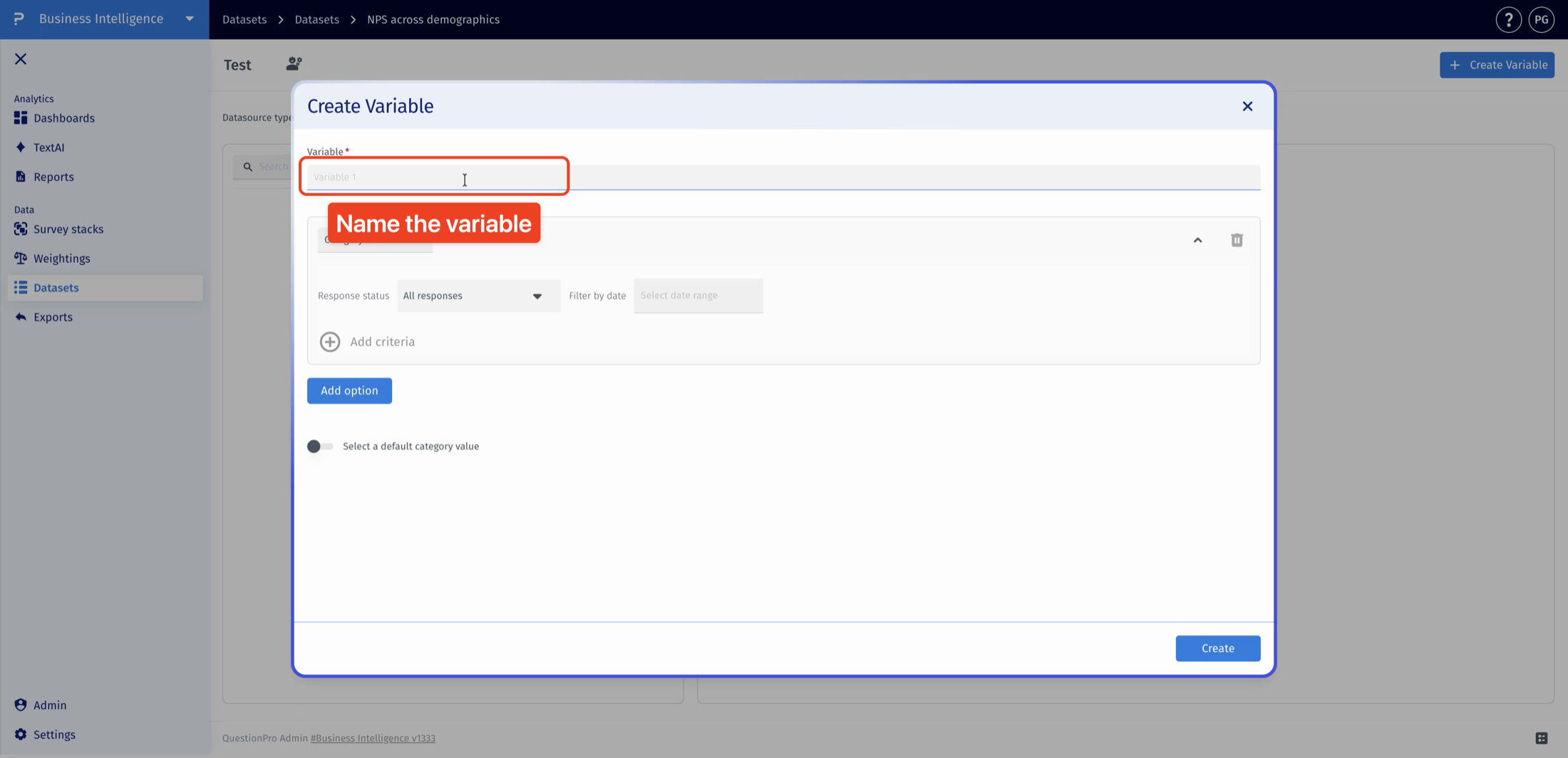Click the share users icon beside Test

coord(294,64)
